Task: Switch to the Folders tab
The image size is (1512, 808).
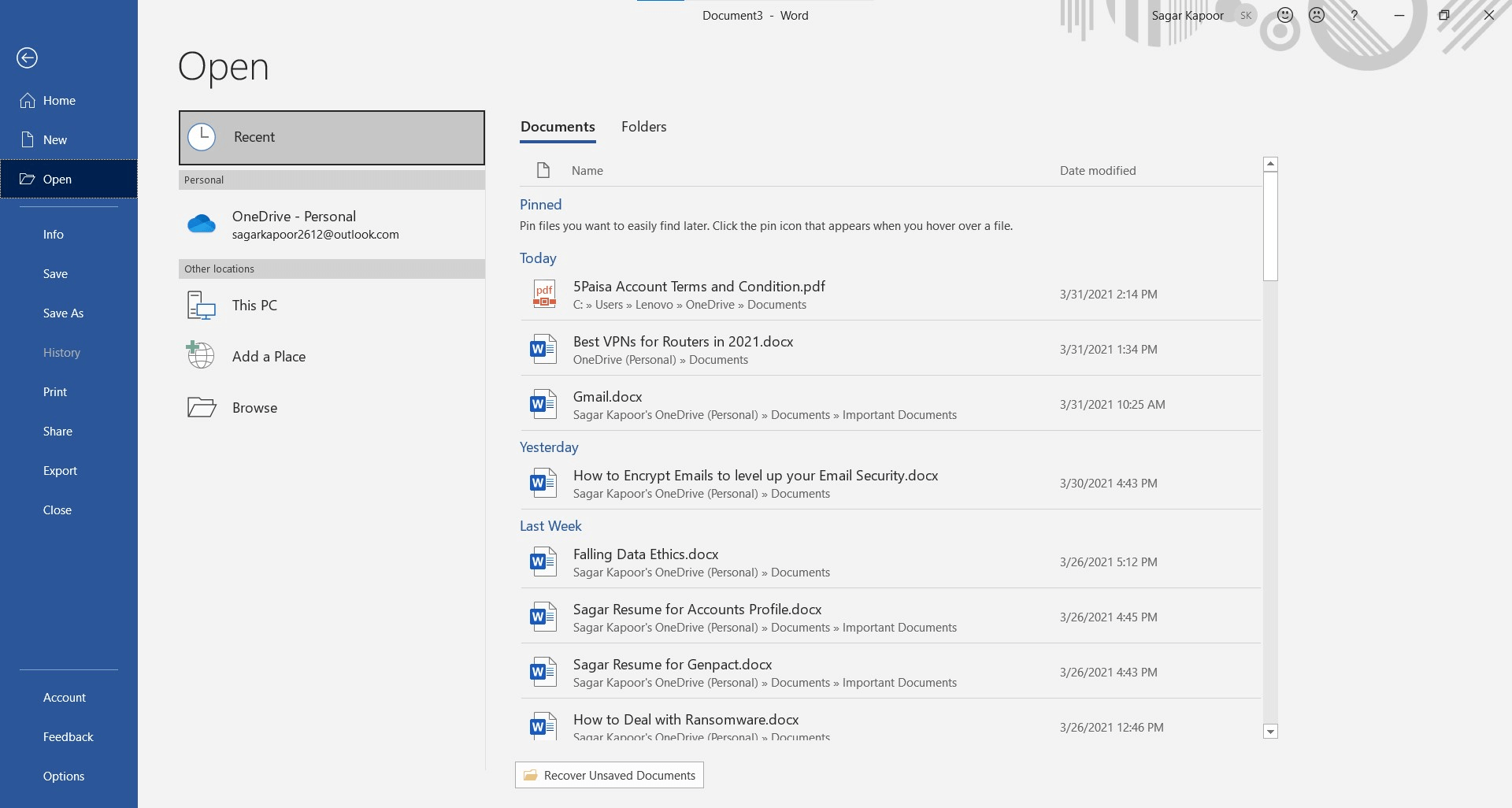Action: tap(643, 127)
